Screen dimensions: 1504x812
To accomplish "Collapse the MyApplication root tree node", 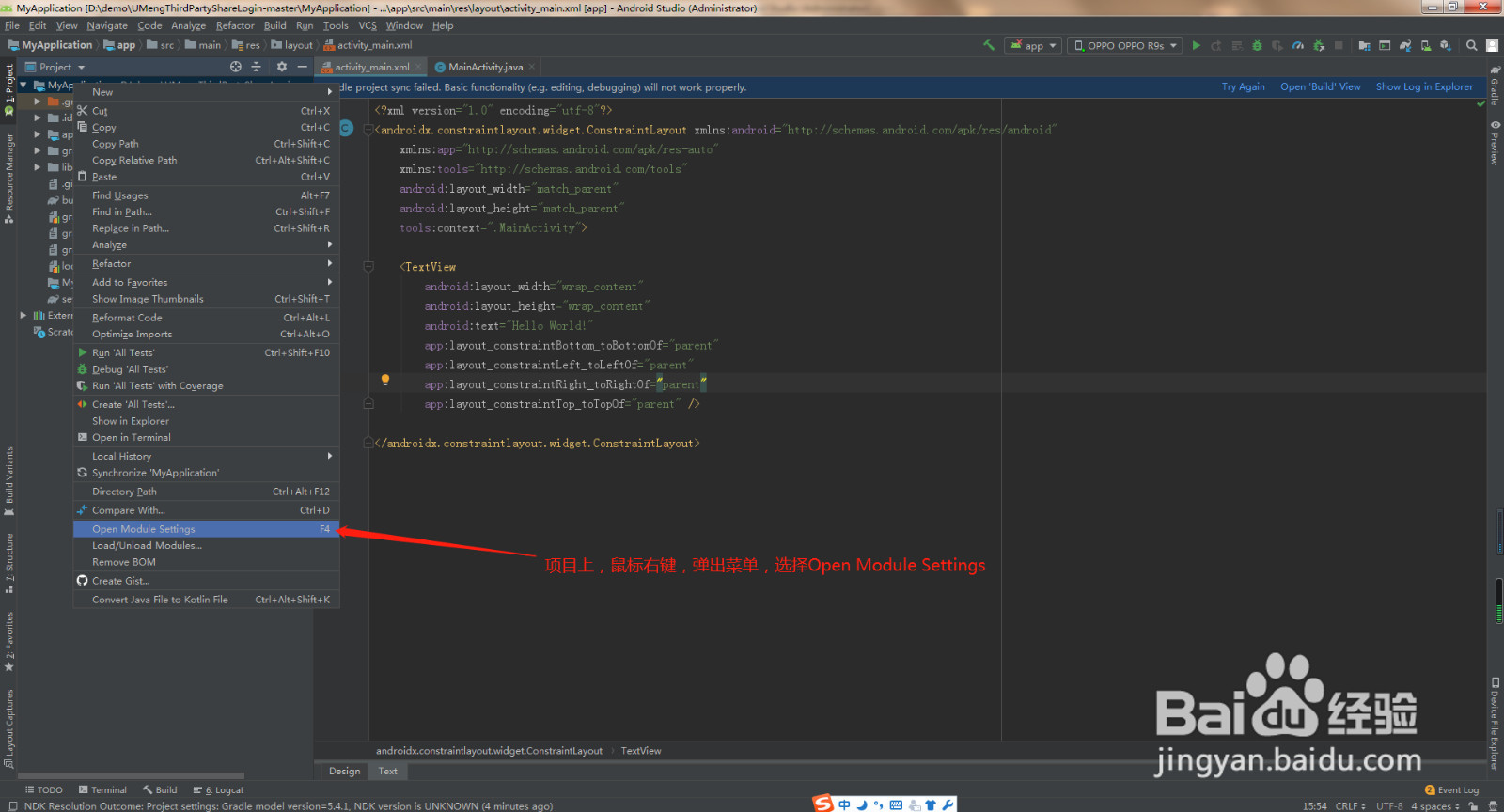I will pyautogui.click(x=25, y=85).
